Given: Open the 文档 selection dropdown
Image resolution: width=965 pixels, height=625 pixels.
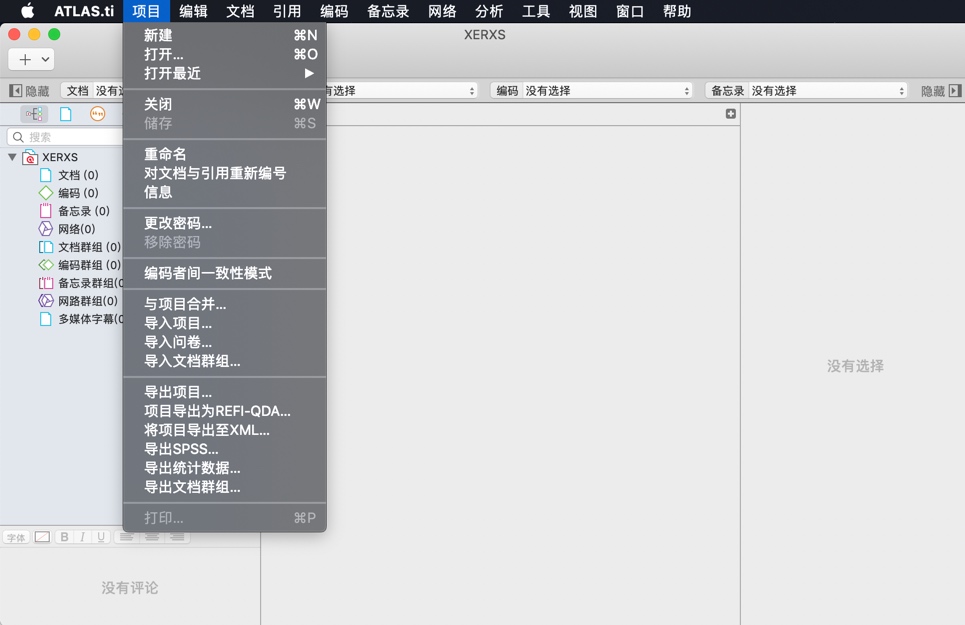Looking at the screenshot, I should point(92,90).
